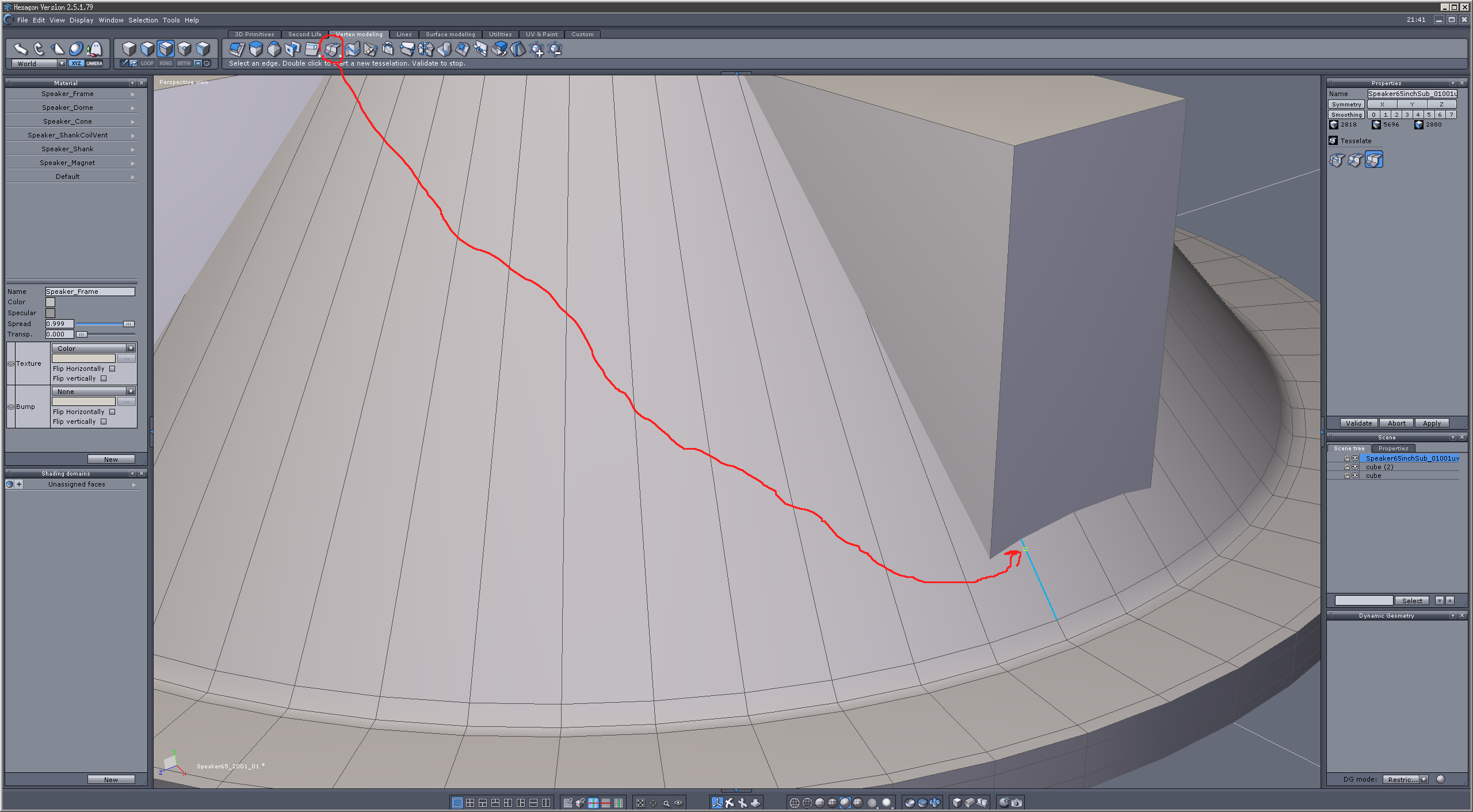
Task: Click the Tesselate tool in toolbar
Action: click(332, 49)
